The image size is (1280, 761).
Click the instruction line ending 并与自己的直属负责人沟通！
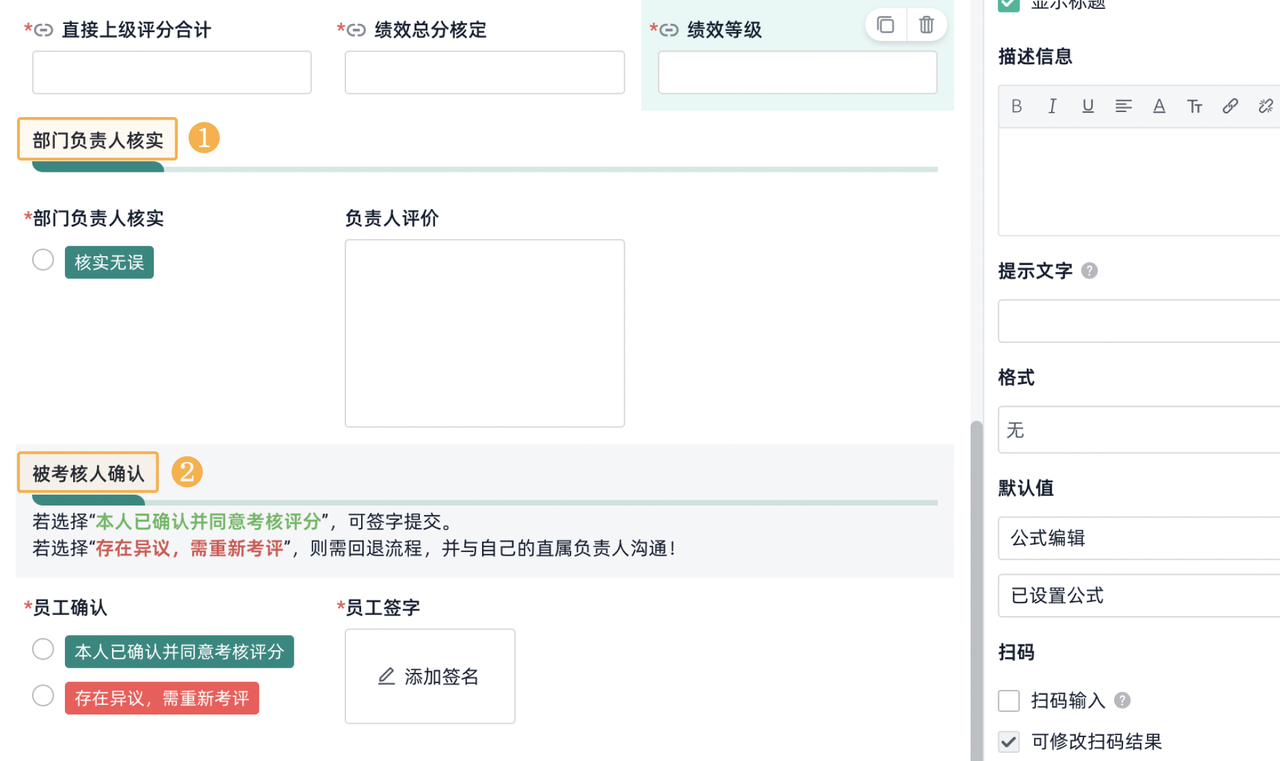(x=356, y=548)
